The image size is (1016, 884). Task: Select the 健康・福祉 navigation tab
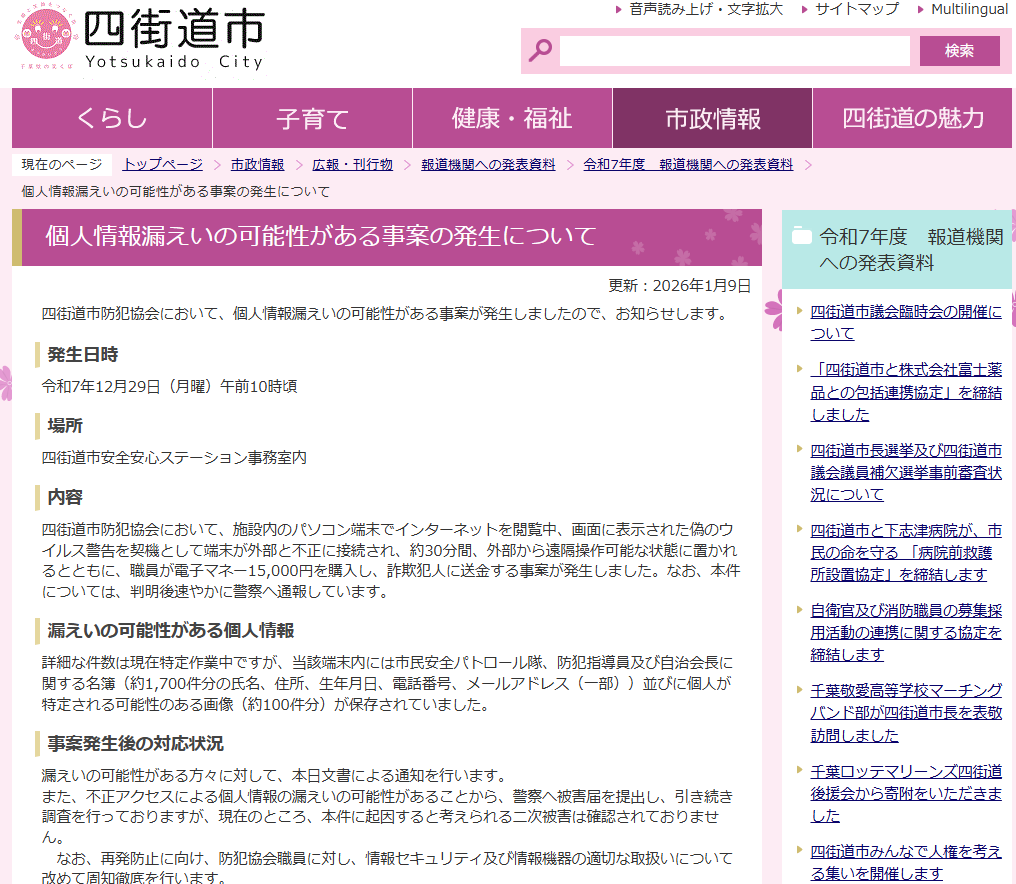(512, 119)
